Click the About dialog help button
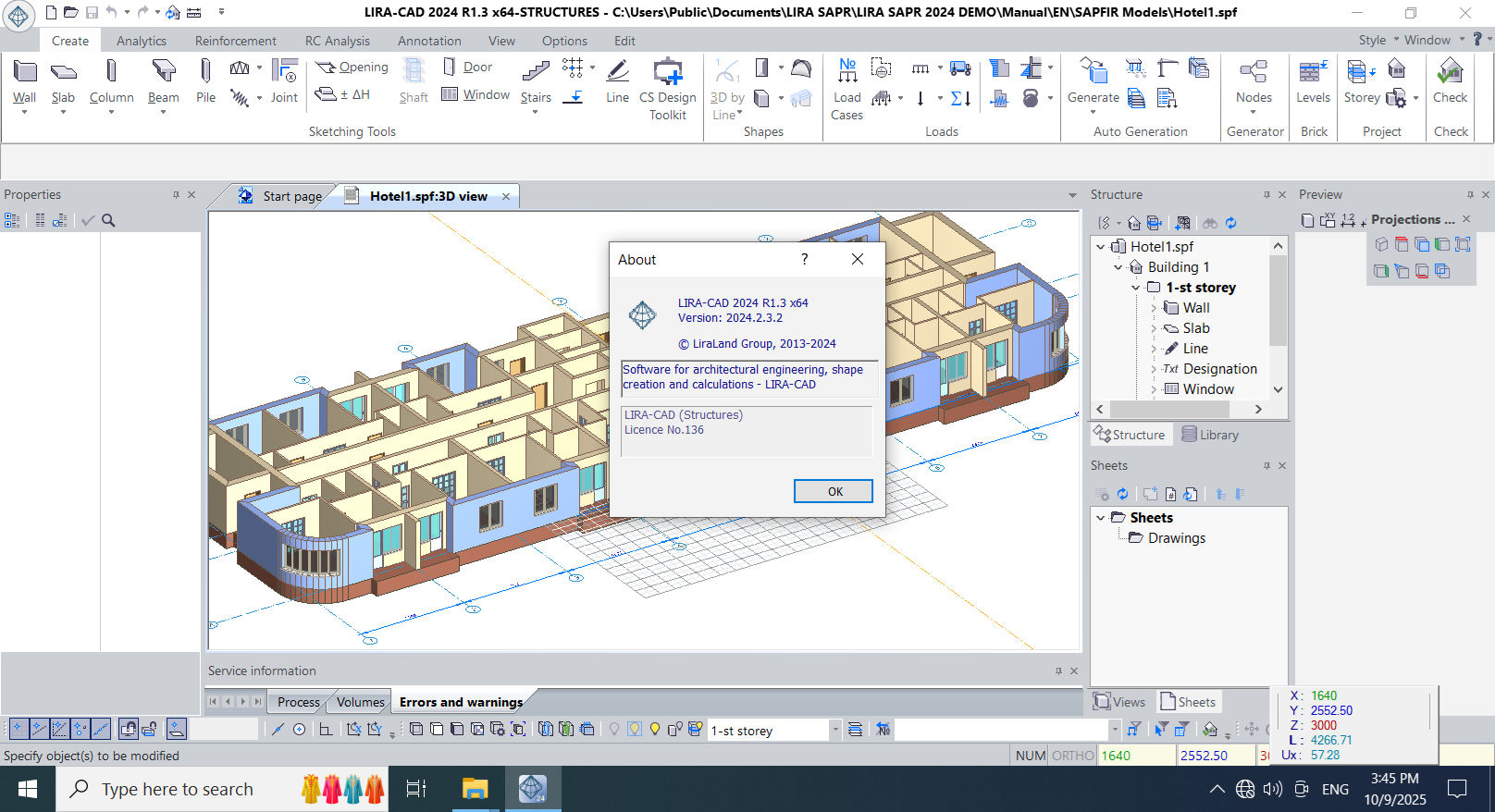This screenshot has width=1495, height=812. [805, 259]
